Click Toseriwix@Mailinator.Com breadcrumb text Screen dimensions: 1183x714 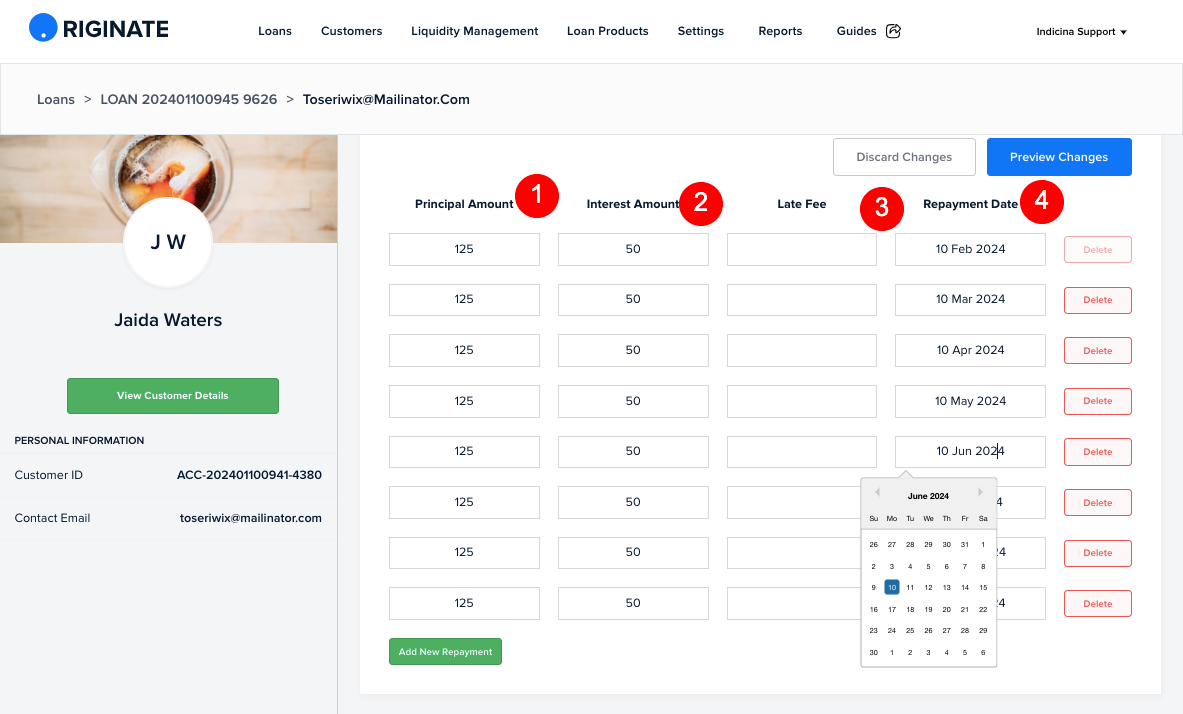coord(386,99)
